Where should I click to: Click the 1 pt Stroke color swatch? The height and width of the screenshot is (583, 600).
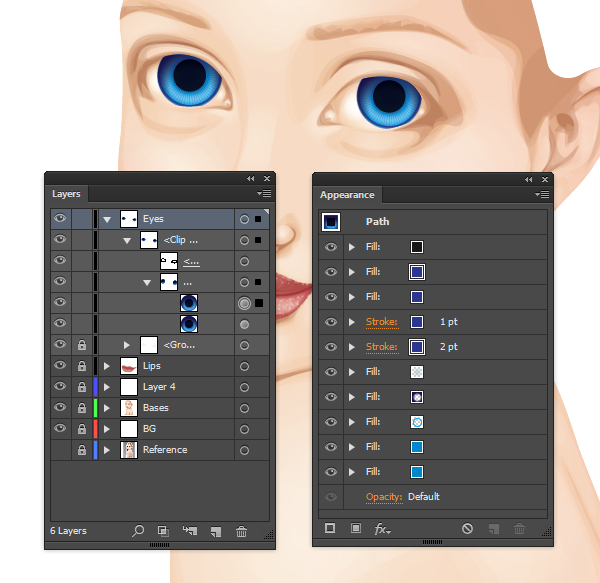click(x=417, y=322)
